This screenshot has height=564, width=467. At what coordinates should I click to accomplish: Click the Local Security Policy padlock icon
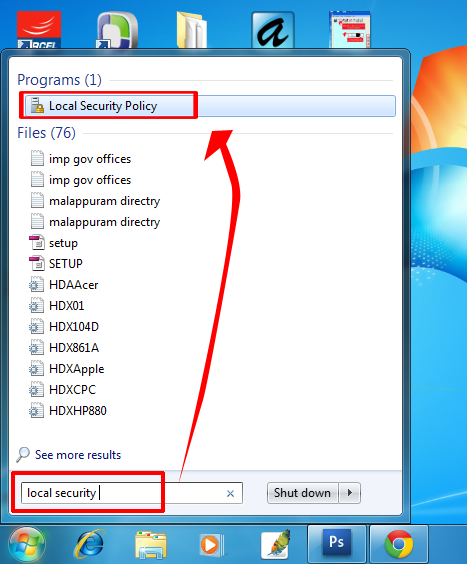click(x=37, y=105)
